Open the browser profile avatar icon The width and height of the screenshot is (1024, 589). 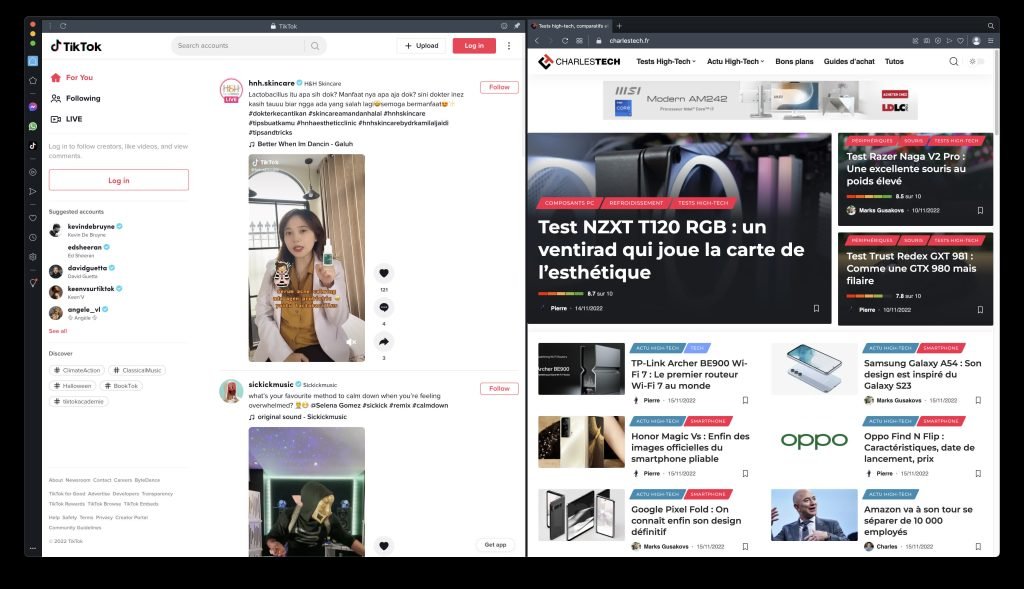pos(976,40)
